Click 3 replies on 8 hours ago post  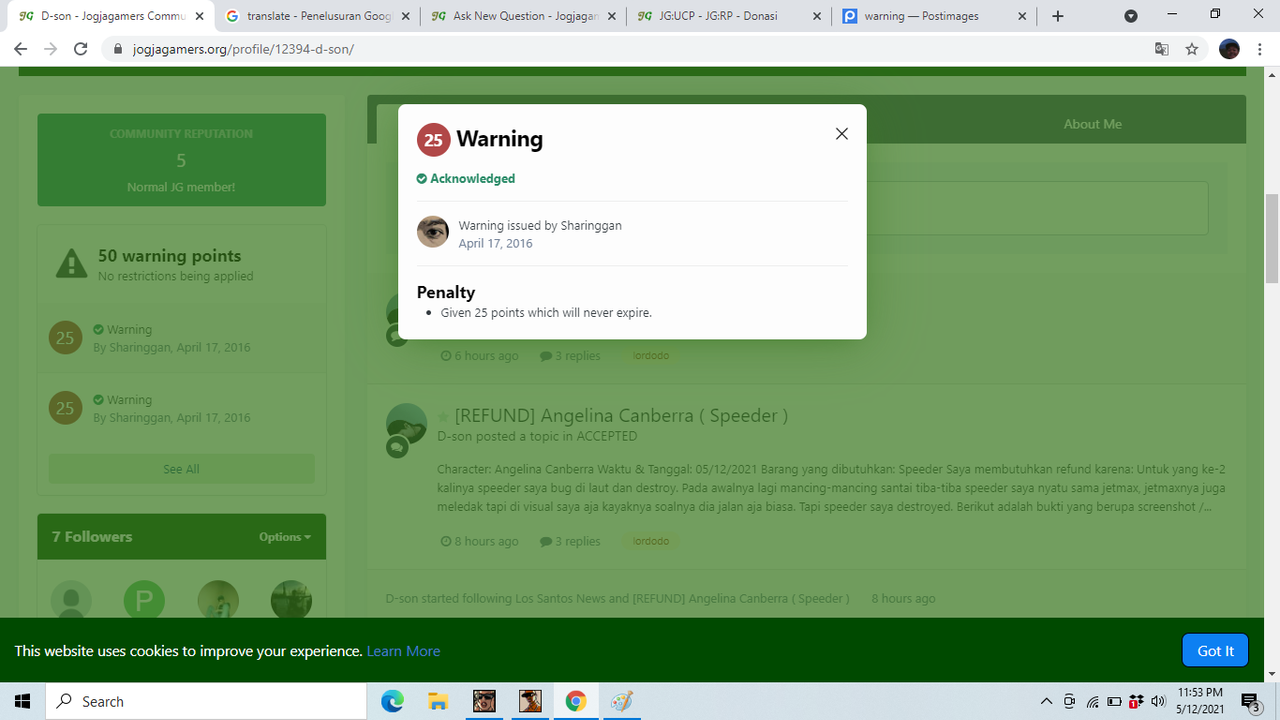coord(570,541)
